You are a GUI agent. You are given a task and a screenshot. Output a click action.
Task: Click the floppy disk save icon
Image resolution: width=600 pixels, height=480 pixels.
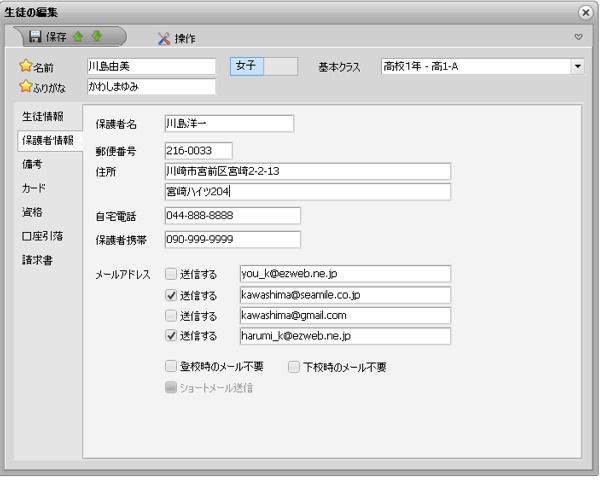click(35, 37)
